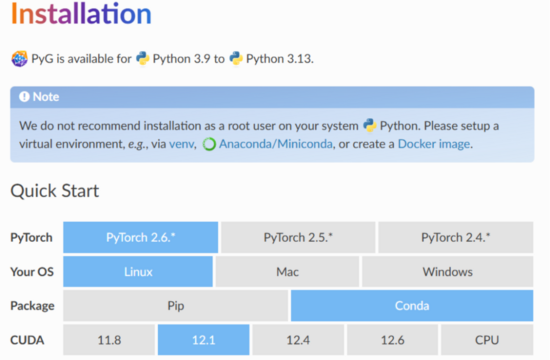550x360 pixels.
Task: Click the exclamation icon in the Note header
Action: pyautogui.click(x=24, y=96)
